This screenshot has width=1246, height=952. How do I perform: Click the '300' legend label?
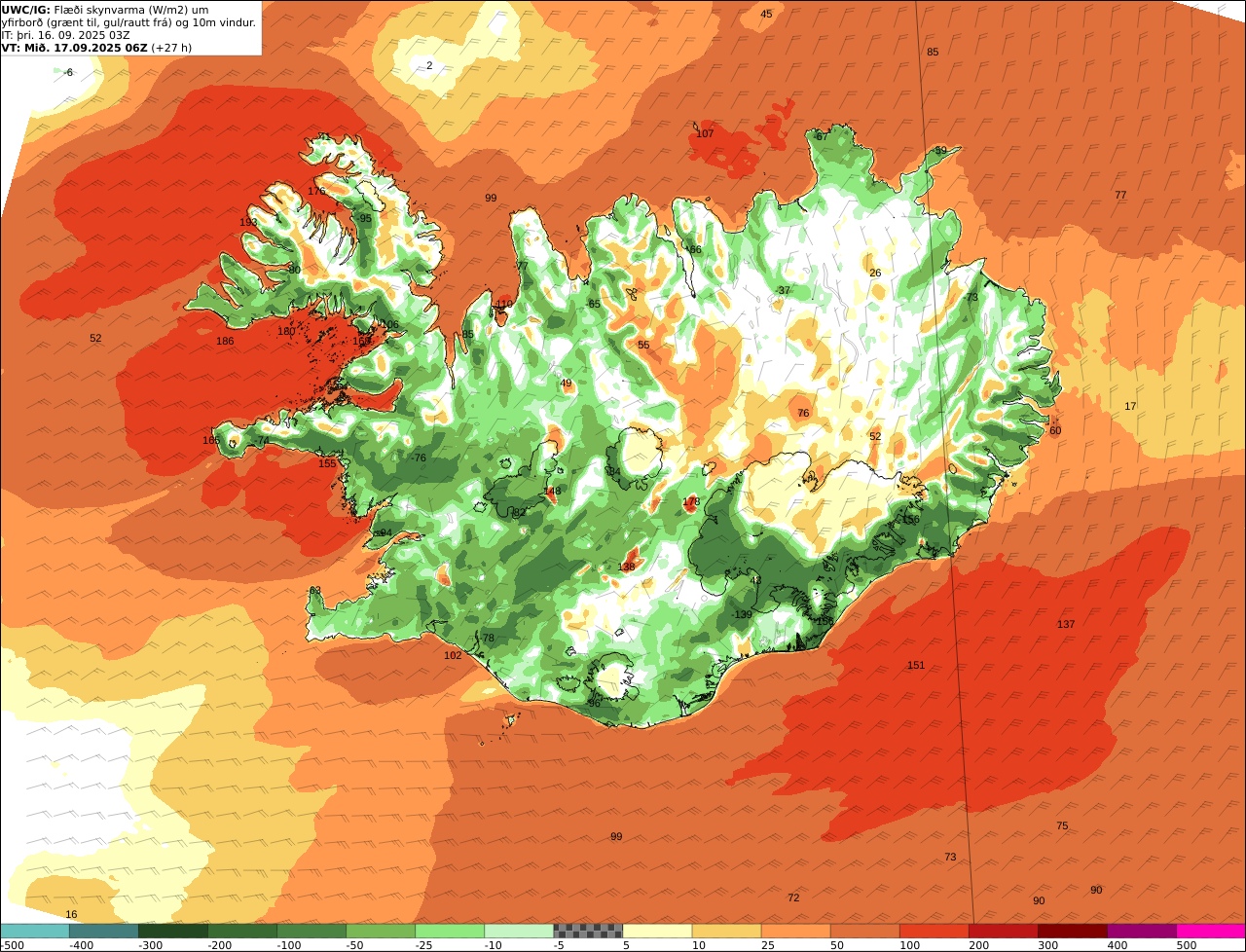pyautogui.click(x=1048, y=944)
